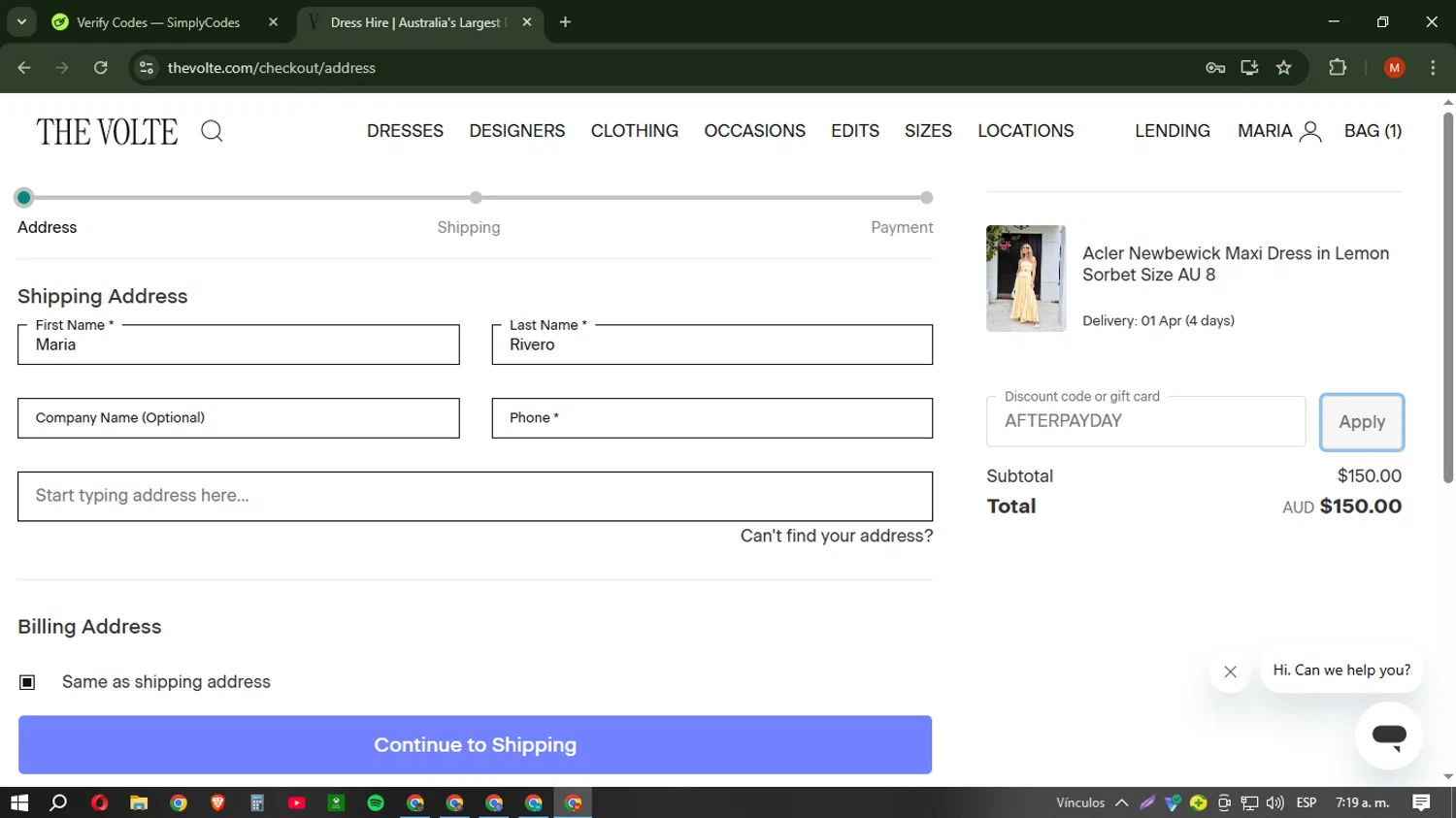This screenshot has width=1456, height=818.
Task: Open CLOTHING menu
Action: point(634,131)
